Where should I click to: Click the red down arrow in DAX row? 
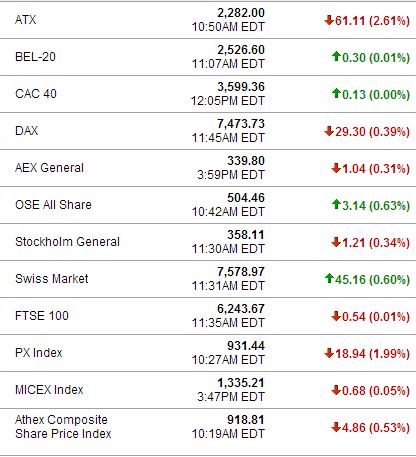329,131
